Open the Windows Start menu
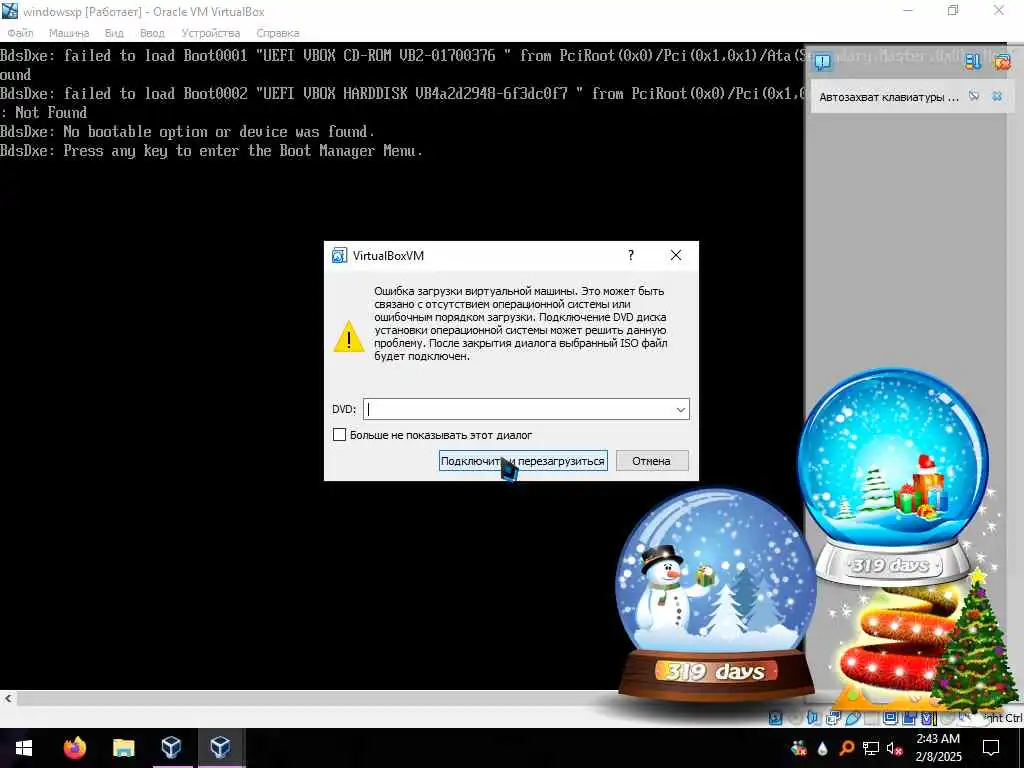This screenshot has width=1024, height=768. pyautogui.click(x=24, y=748)
